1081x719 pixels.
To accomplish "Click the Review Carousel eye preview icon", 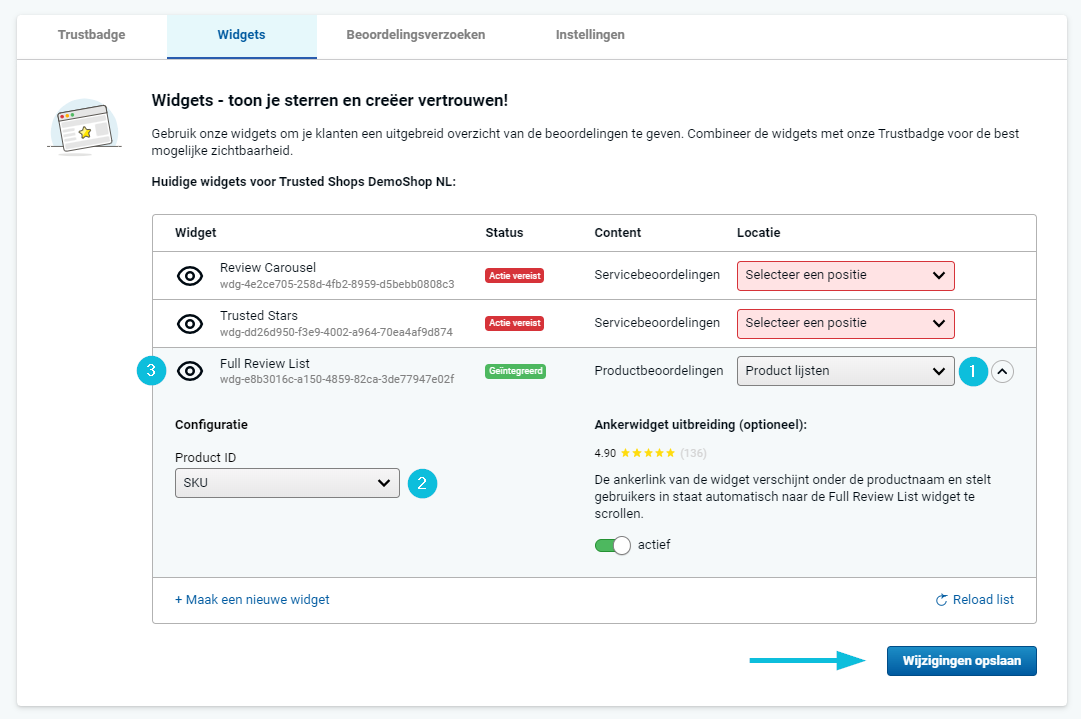I will coord(190,276).
